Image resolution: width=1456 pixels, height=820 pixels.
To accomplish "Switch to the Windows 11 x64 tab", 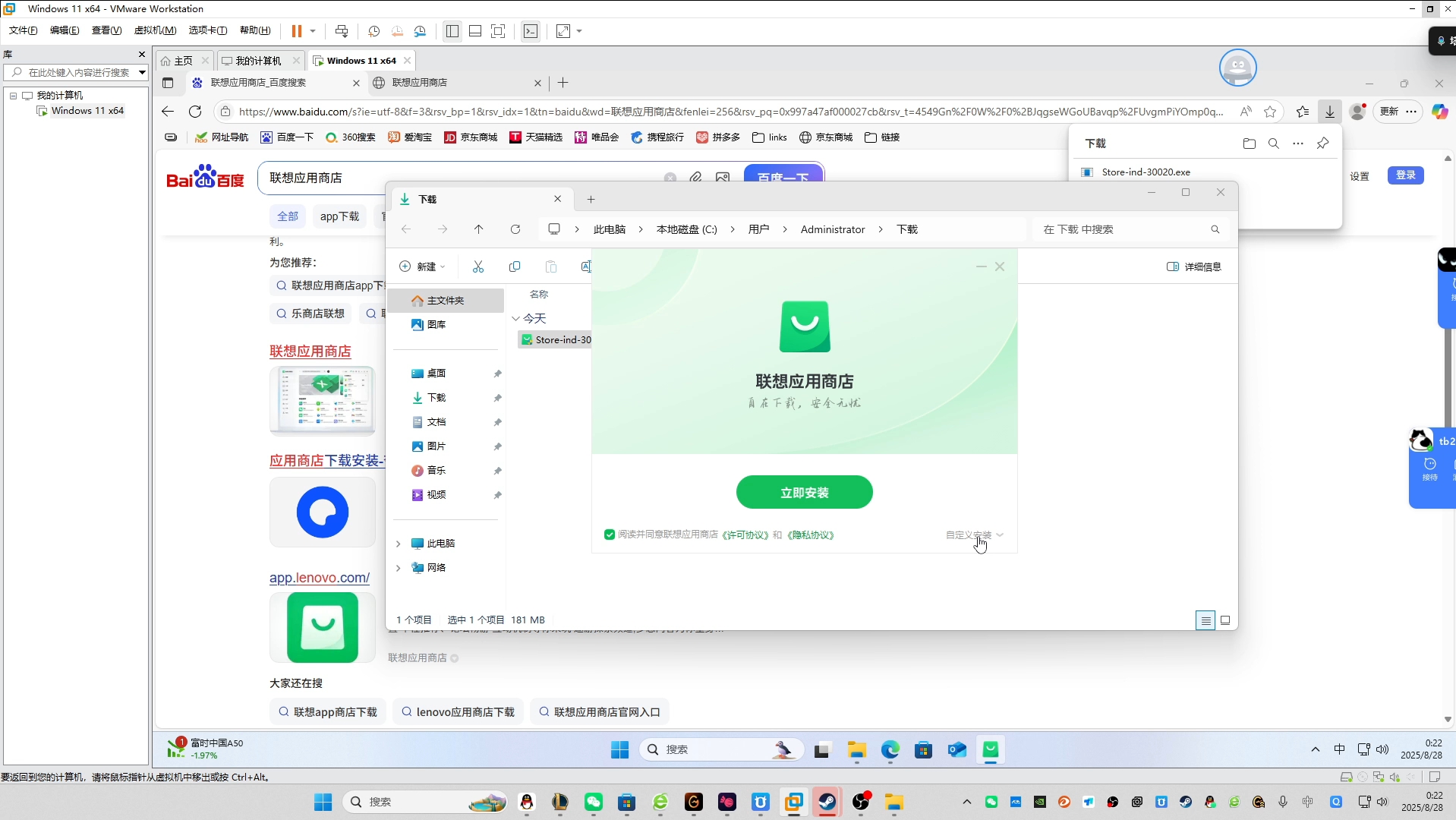I will pos(361,61).
